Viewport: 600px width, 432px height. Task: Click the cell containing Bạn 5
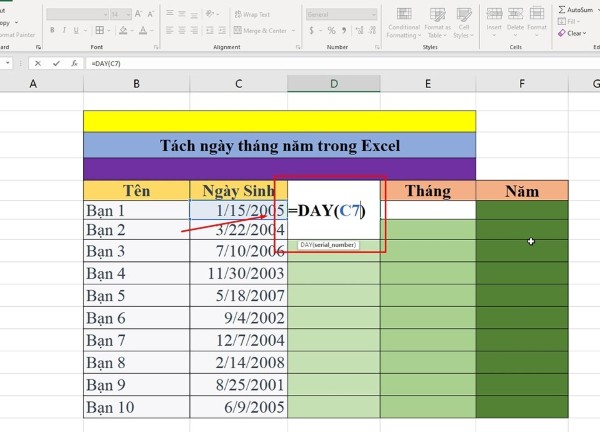[136, 295]
